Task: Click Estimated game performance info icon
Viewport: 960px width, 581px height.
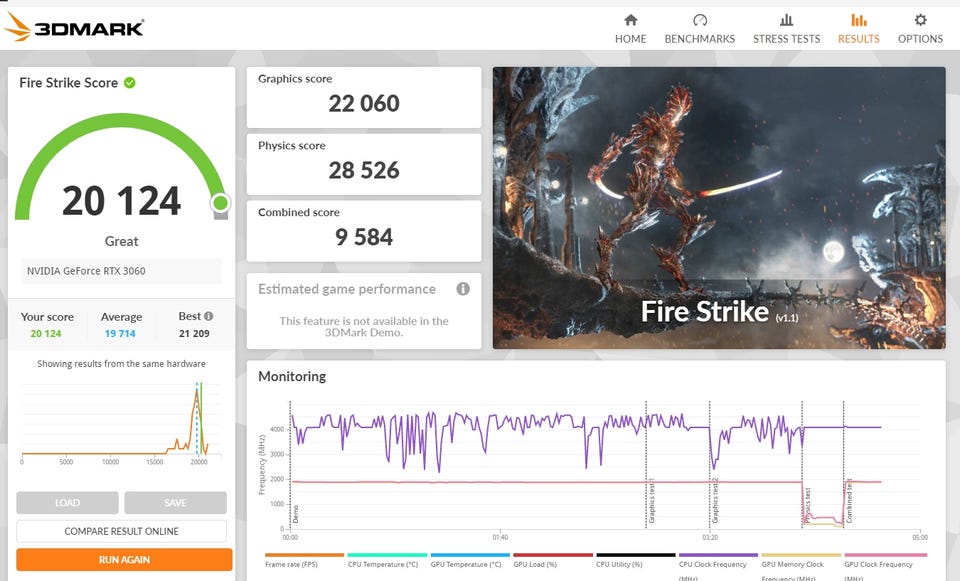Action: (463, 289)
